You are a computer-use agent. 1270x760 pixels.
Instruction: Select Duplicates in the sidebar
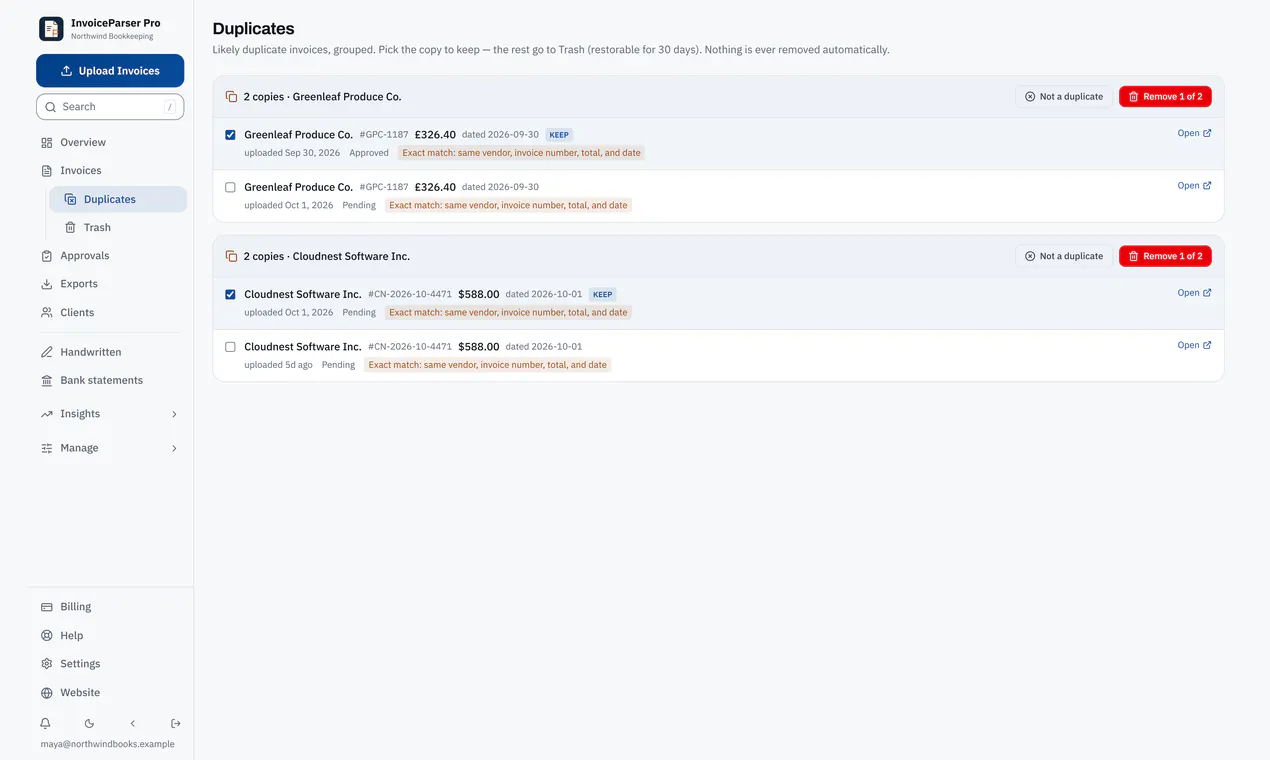(118, 199)
